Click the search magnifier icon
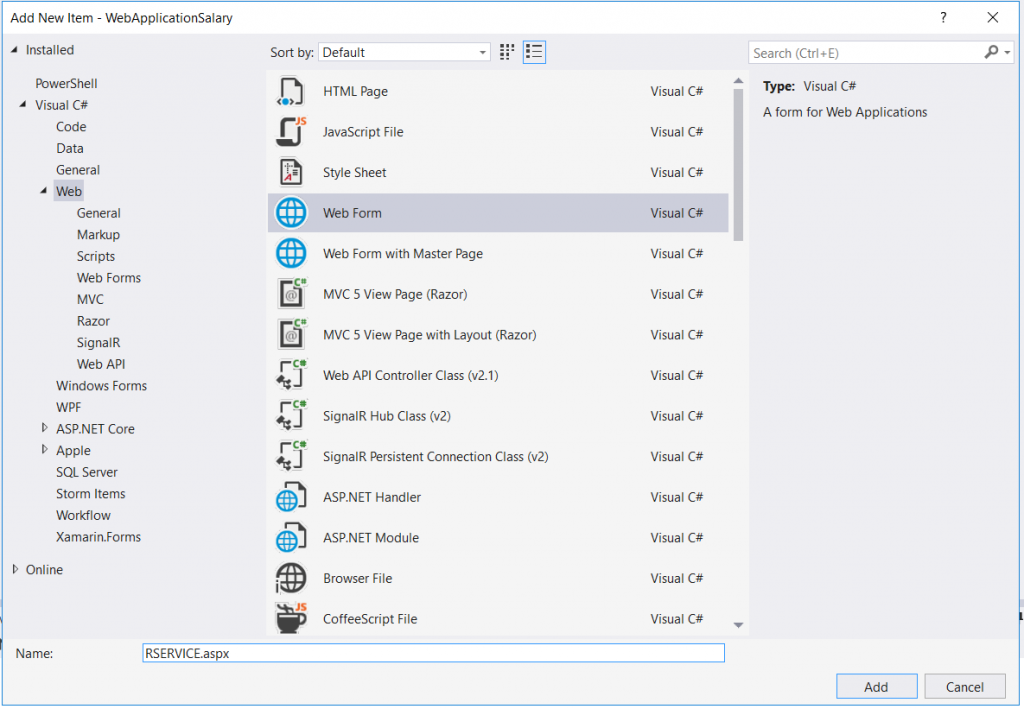This screenshot has width=1024, height=709. point(991,52)
